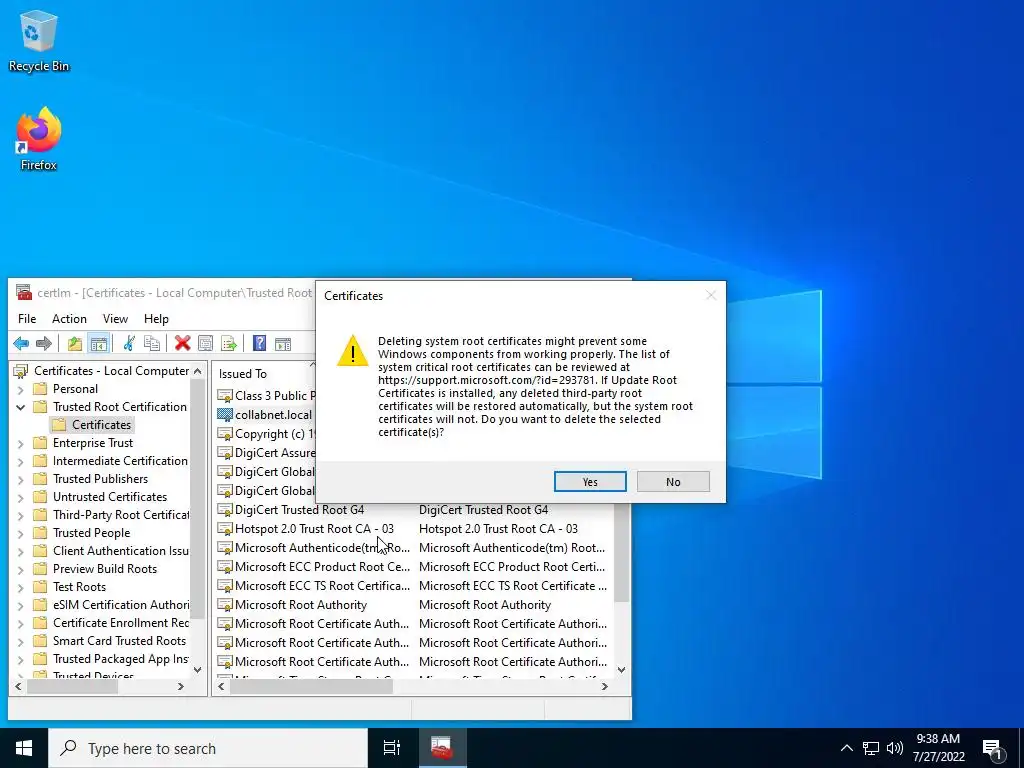The image size is (1024, 768).
Task: Toggle the Show/Hide Console Tree icon
Action: [x=99, y=344]
